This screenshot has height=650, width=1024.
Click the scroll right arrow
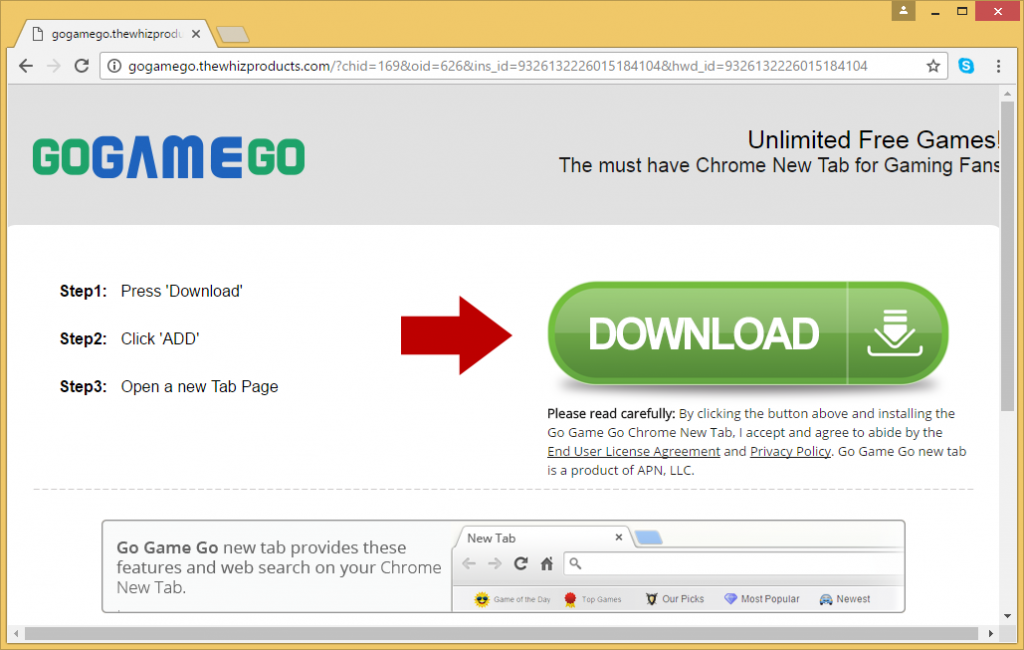[991, 634]
